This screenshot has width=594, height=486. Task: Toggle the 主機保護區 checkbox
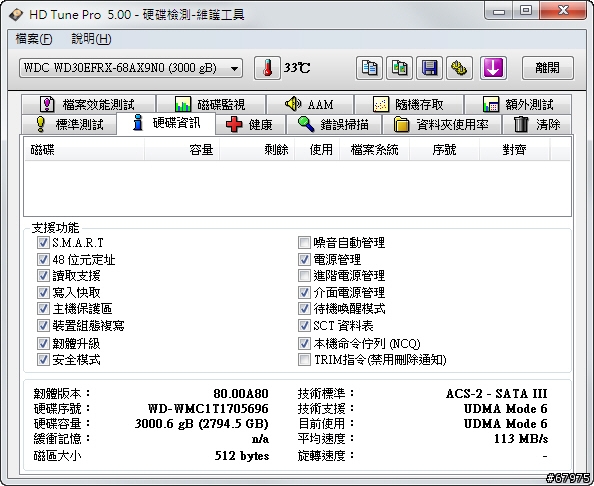(x=43, y=308)
